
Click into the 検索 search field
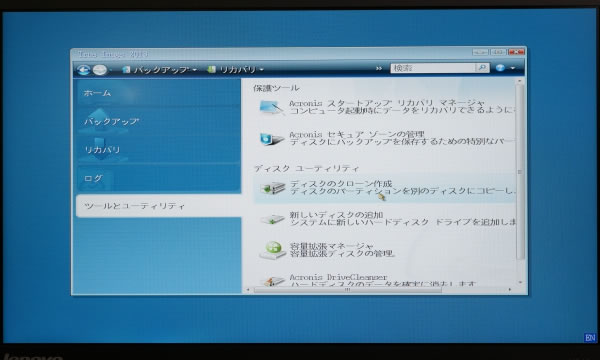click(433, 68)
